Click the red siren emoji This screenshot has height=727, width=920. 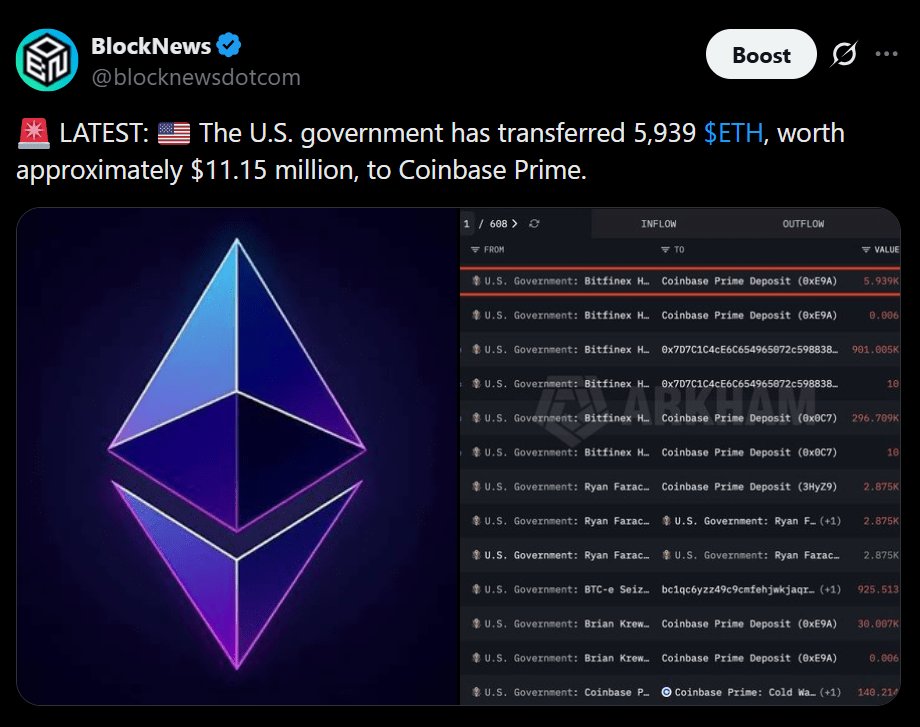pyautogui.click(x=33, y=133)
